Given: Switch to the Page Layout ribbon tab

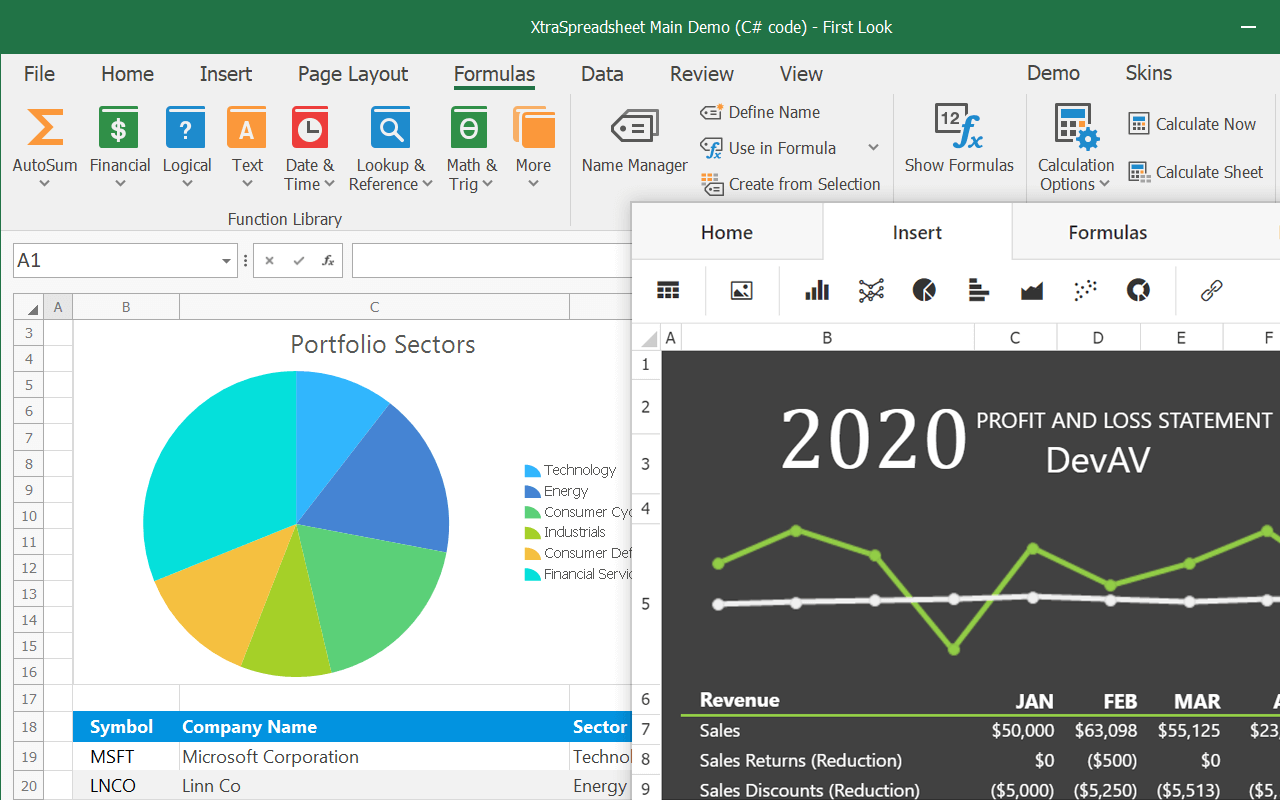Looking at the screenshot, I should click(x=352, y=74).
